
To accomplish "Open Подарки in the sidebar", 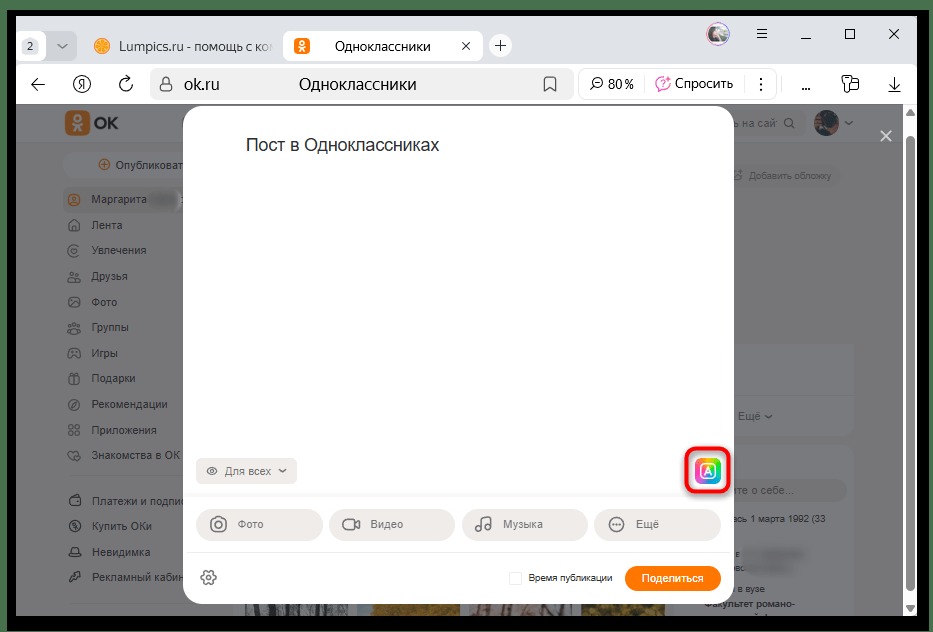I will [113, 378].
